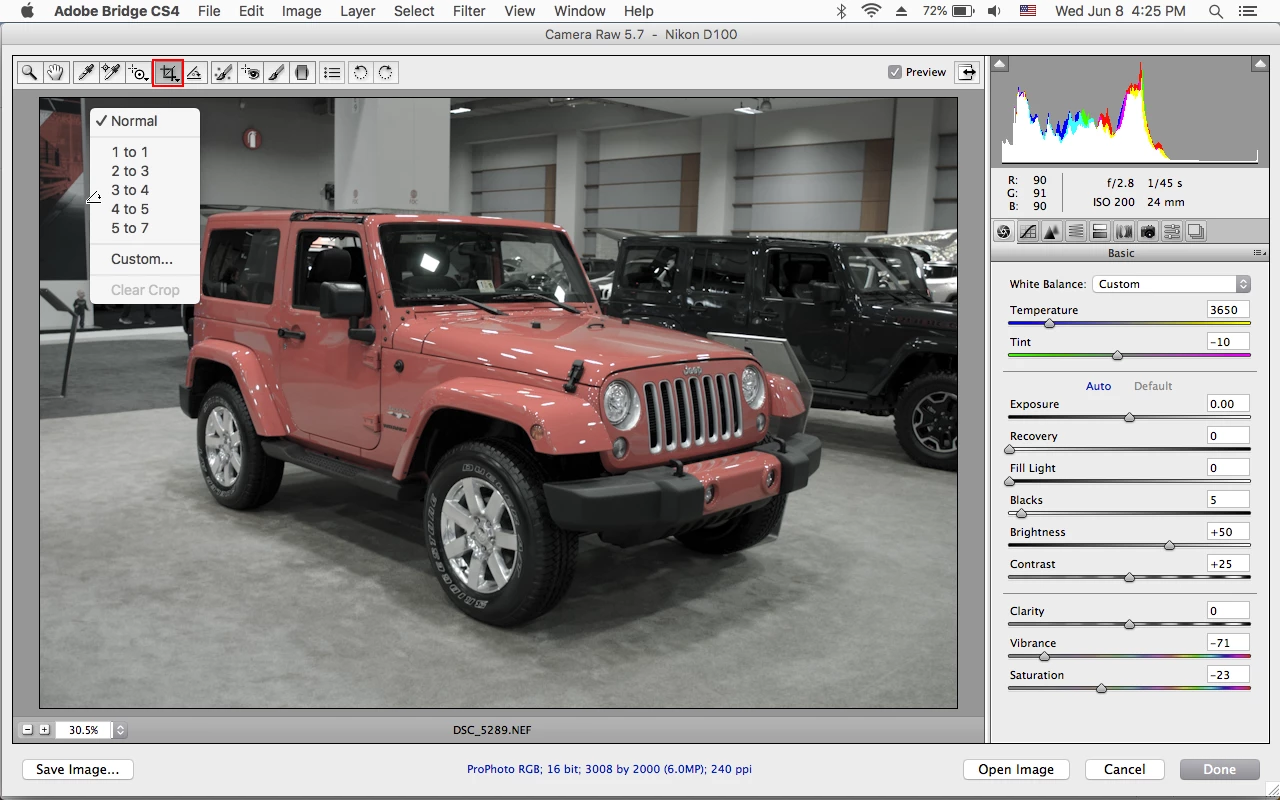1280x800 pixels.
Task: Open the Detail panel tab
Action: point(1052,232)
